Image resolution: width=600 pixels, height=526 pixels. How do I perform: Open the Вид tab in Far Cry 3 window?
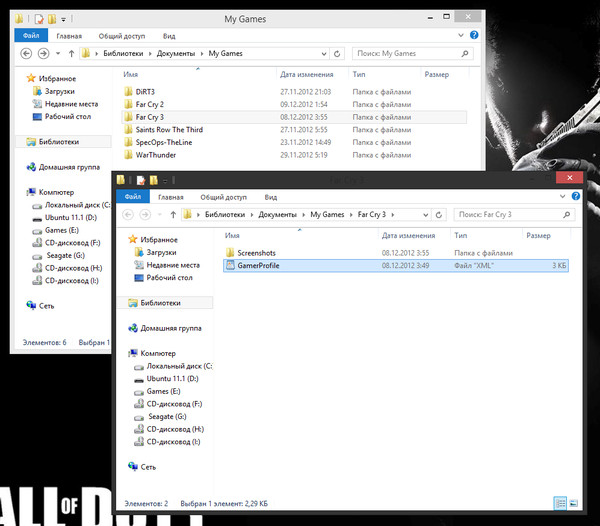271,197
